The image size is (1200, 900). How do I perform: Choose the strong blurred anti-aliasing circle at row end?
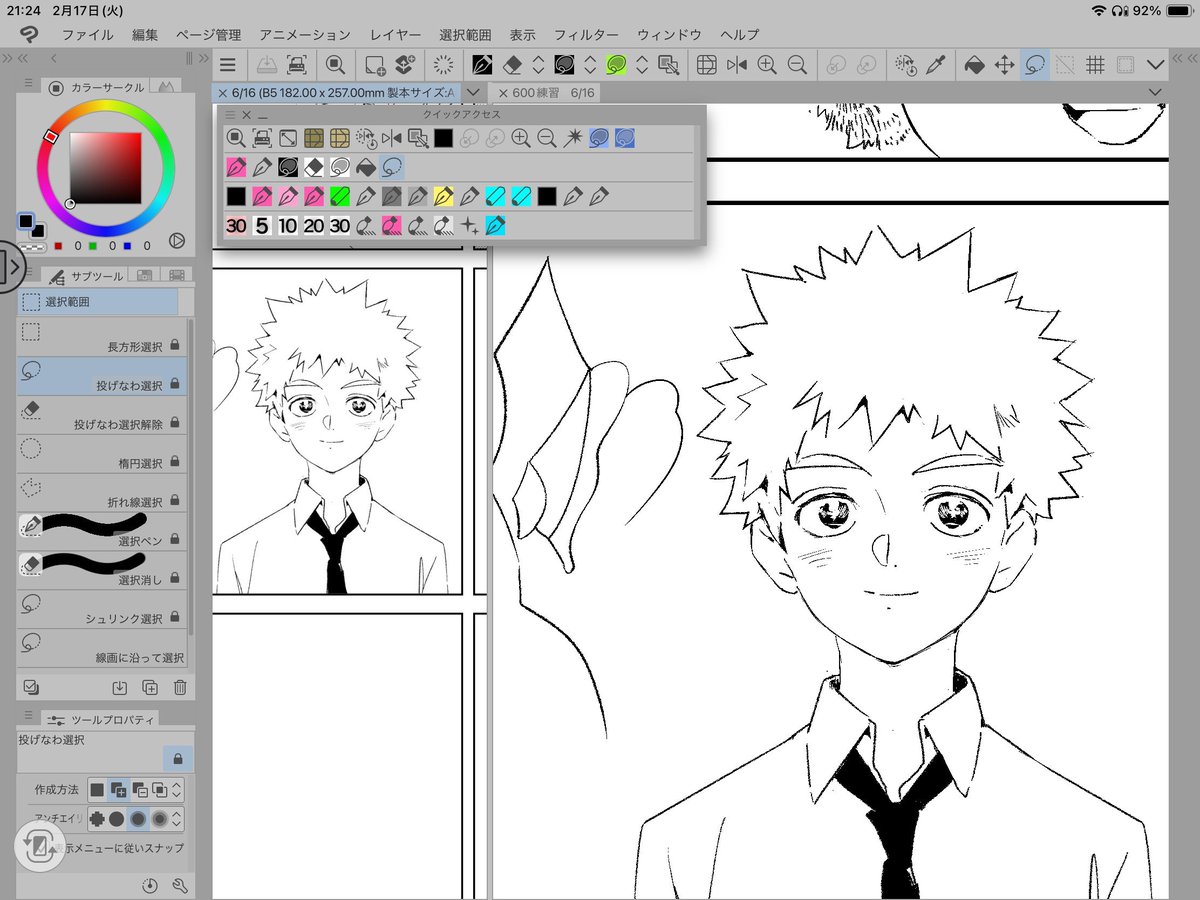(x=159, y=819)
